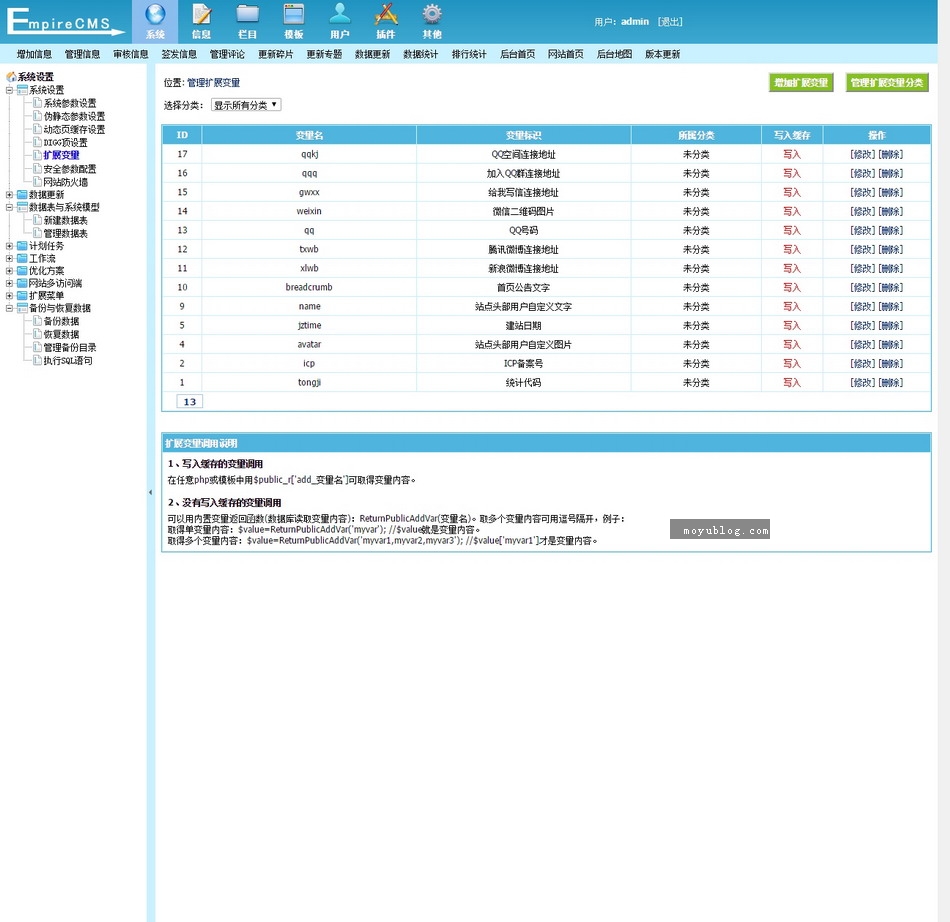Click the 插件 plugin icon
950x922 pixels.
click(x=386, y=15)
